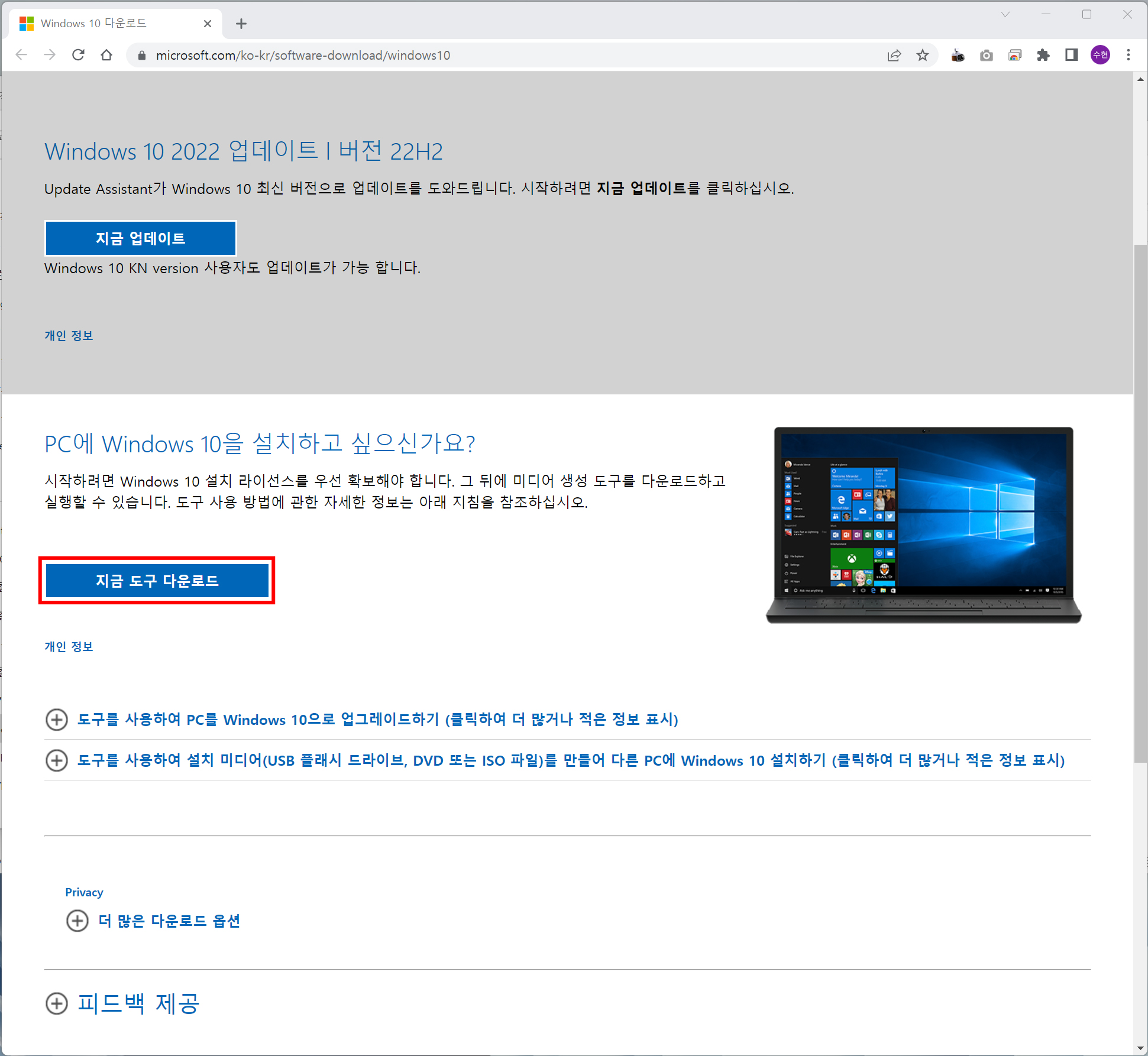The height and width of the screenshot is (1056, 1148).
Task: Click the 지금 업데이트 button
Action: tap(141, 238)
